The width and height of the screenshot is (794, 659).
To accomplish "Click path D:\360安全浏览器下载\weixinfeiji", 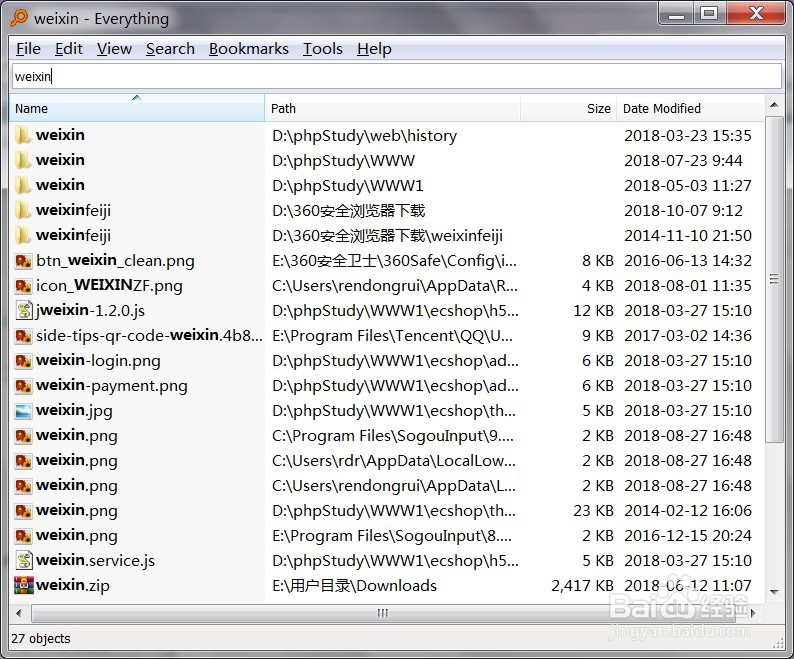I will 387,235.
